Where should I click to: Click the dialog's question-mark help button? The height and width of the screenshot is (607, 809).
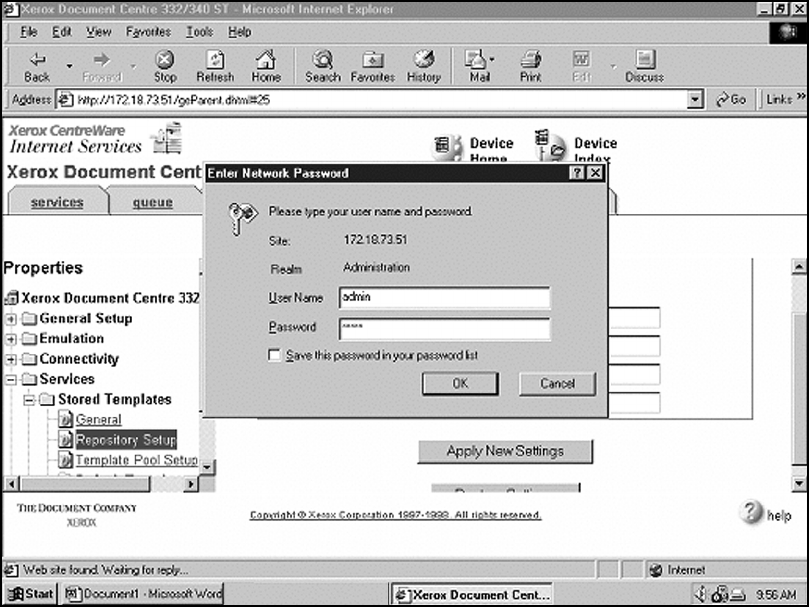577,173
